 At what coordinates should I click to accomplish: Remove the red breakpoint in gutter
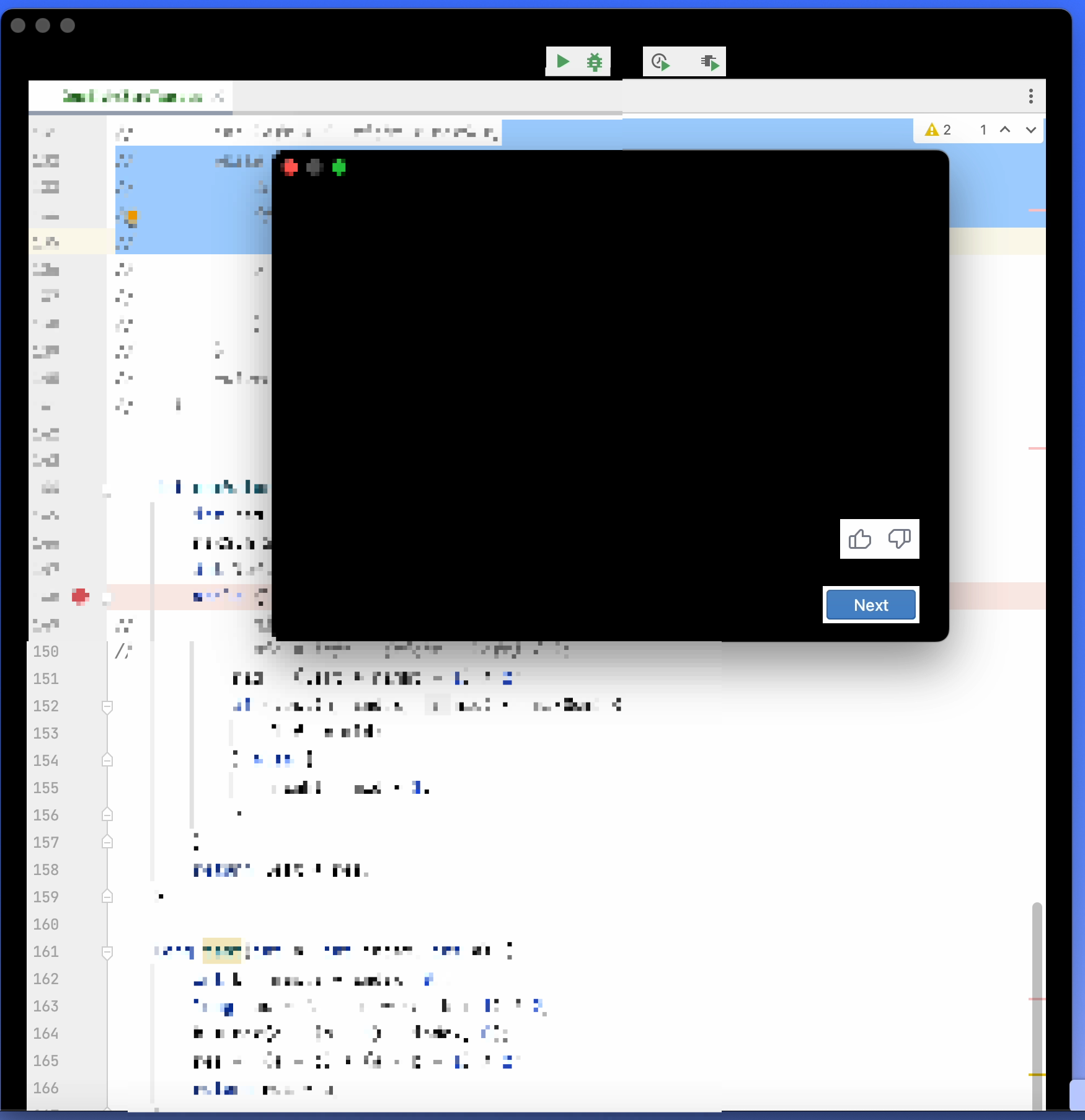pos(80,597)
